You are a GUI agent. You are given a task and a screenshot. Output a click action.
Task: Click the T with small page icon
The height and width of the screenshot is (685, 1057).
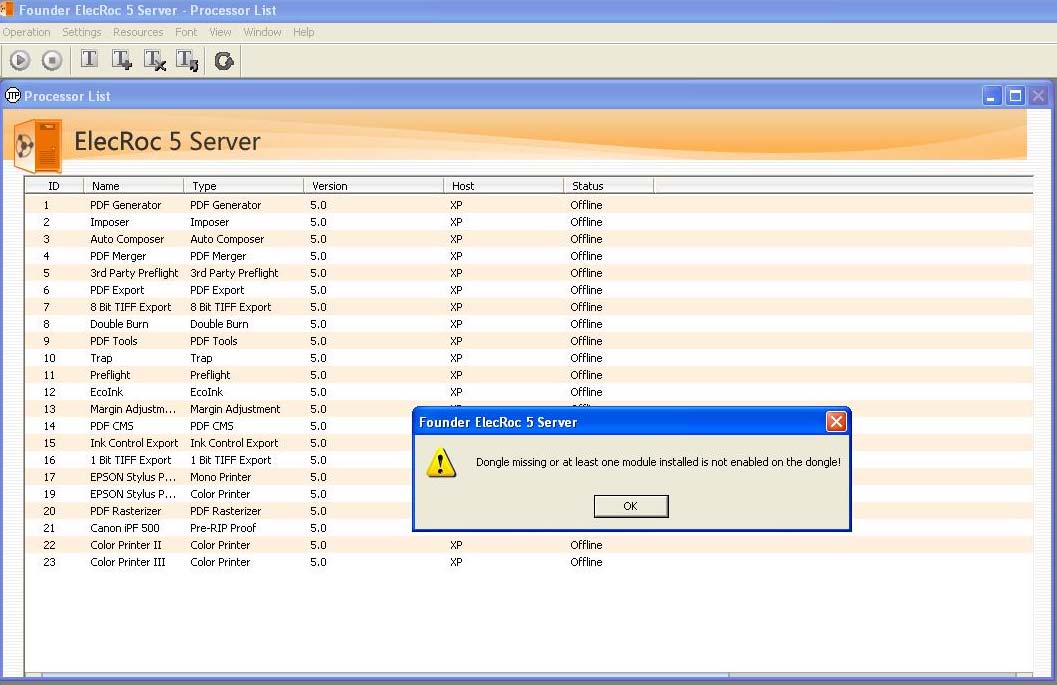click(187, 60)
